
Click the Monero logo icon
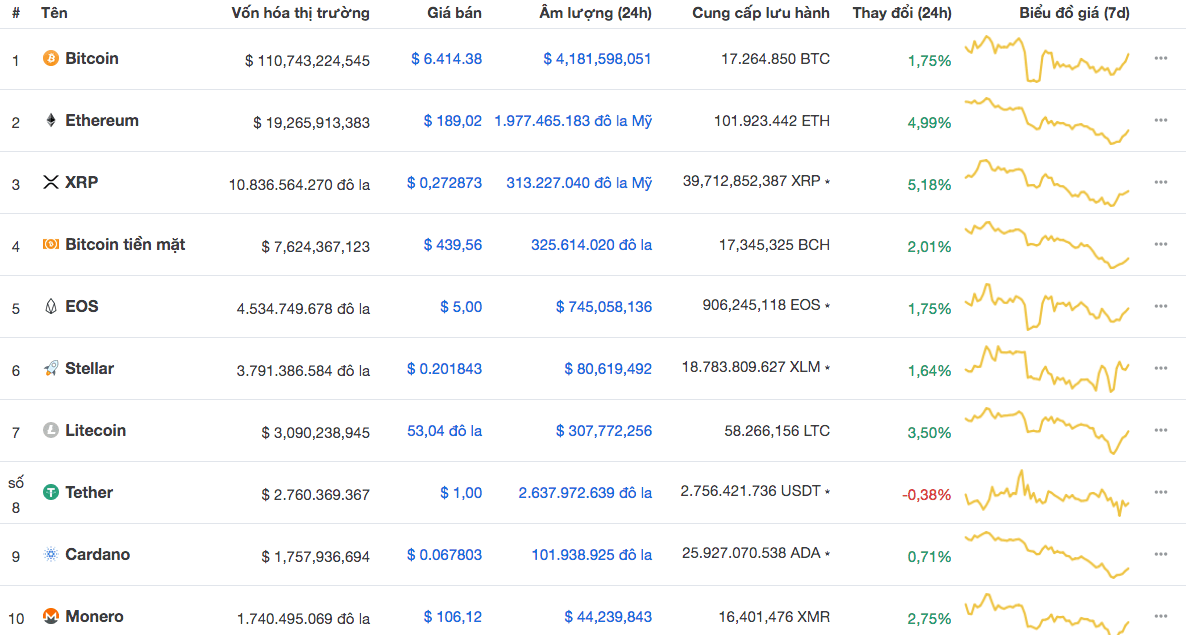tap(50, 617)
